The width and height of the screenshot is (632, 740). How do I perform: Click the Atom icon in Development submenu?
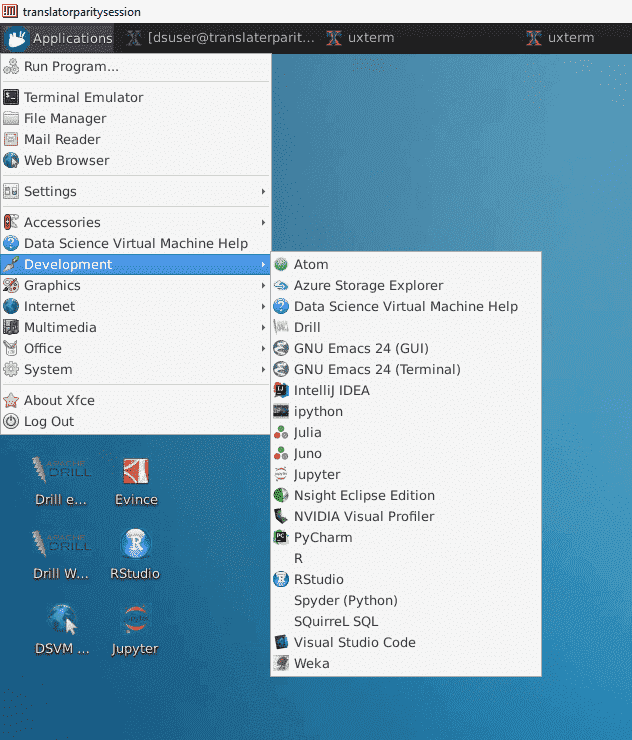[x=281, y=264]
